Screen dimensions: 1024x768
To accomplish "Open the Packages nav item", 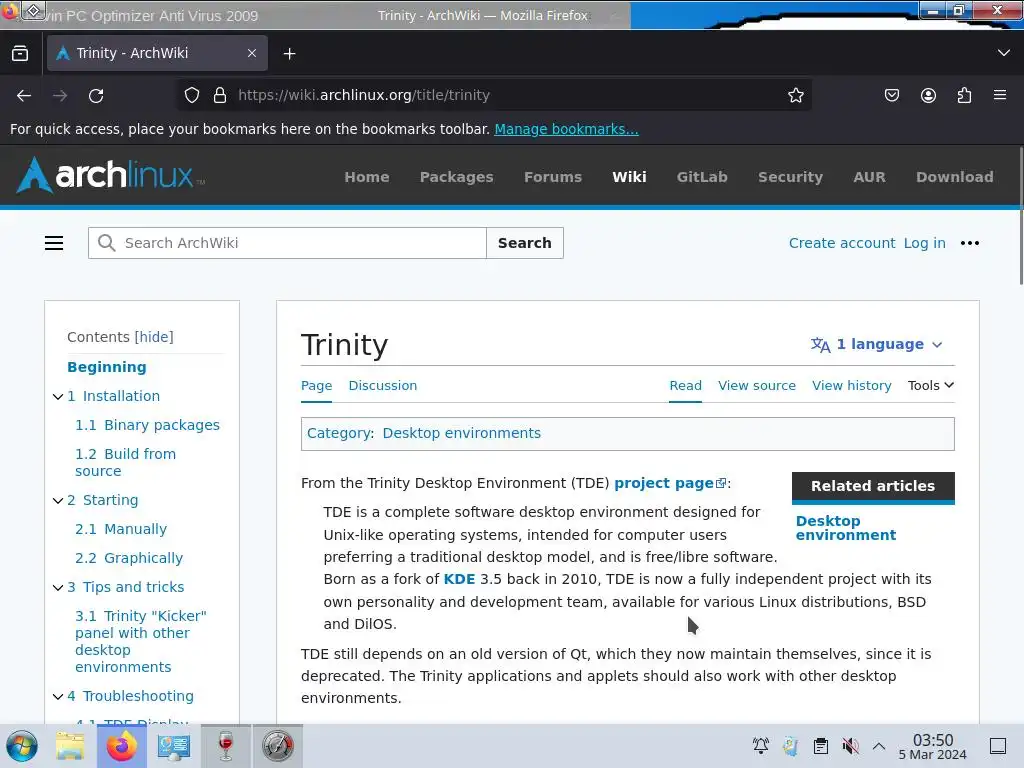I will click(456, 177).
